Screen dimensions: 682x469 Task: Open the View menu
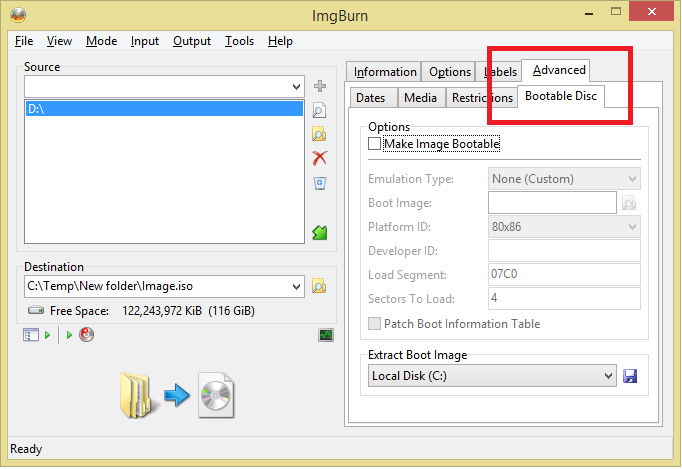(x=59, y=41)
